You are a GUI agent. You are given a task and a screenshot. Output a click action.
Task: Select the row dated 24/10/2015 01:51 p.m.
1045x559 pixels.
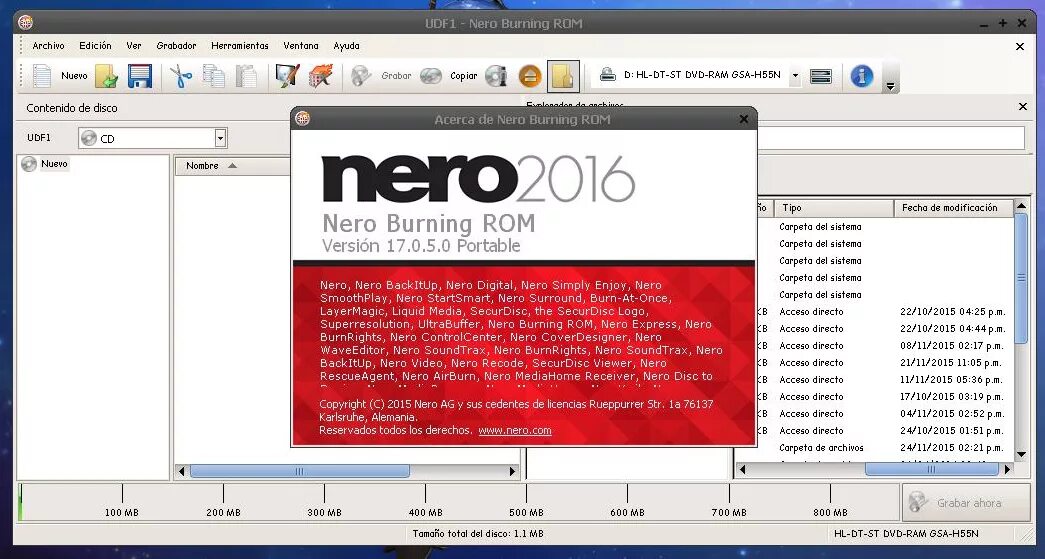[x=885, y=431]
